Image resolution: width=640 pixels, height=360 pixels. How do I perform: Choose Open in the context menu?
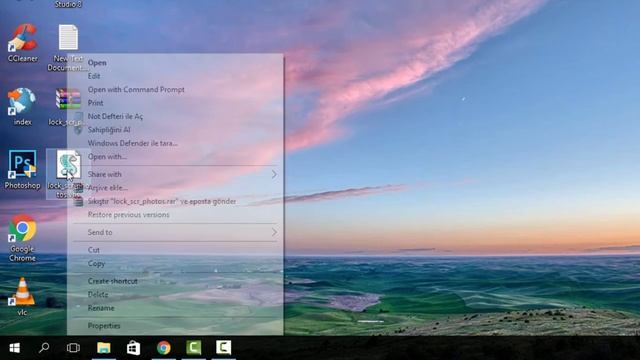[x=97, y=62]
